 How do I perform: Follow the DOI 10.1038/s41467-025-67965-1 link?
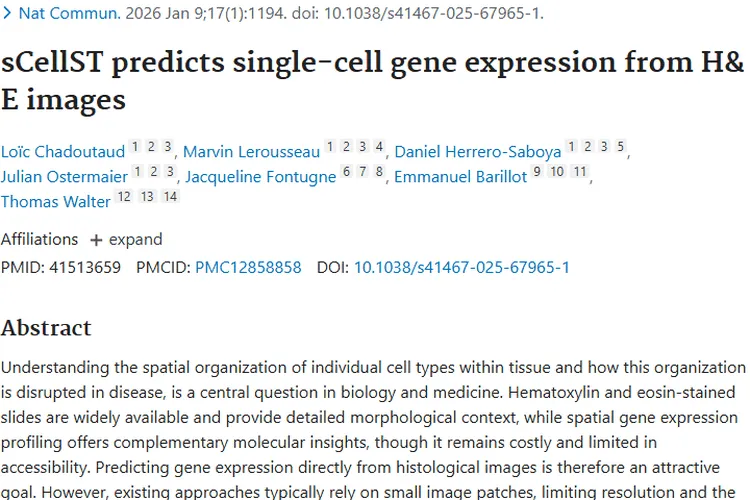point(462,267)
